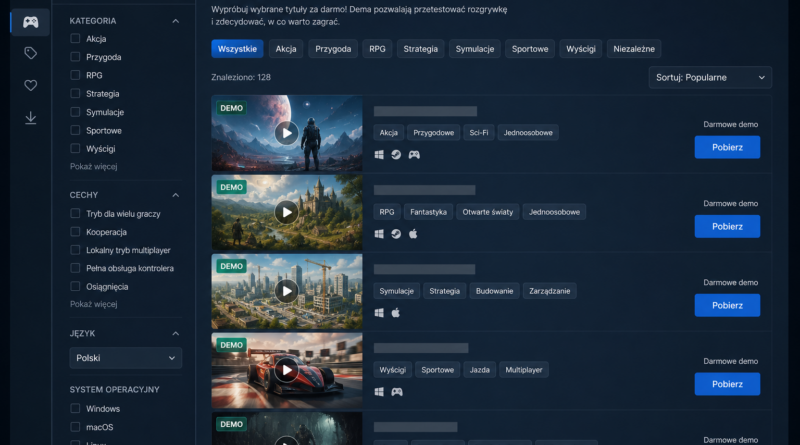The width and height of the screenshot is (800, 445).
Task: Select the Wszystkie filter tab
Action: pyautogui.click(x=237, y=49)
